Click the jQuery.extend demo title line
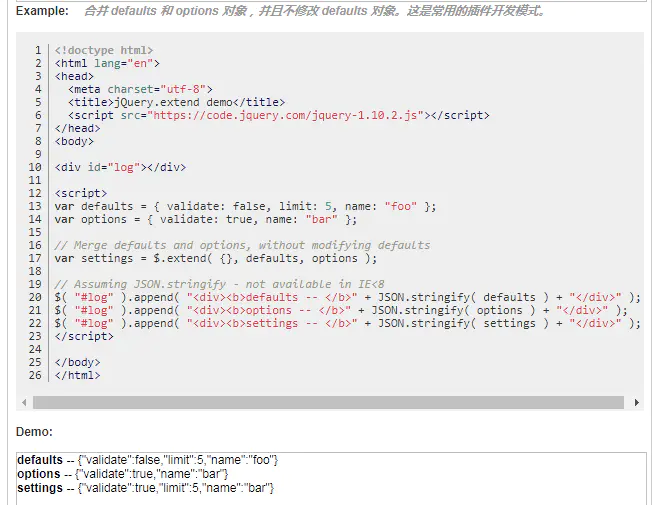Image resolution: width=655 pixels, height=505 pixels. click(176, 102)
